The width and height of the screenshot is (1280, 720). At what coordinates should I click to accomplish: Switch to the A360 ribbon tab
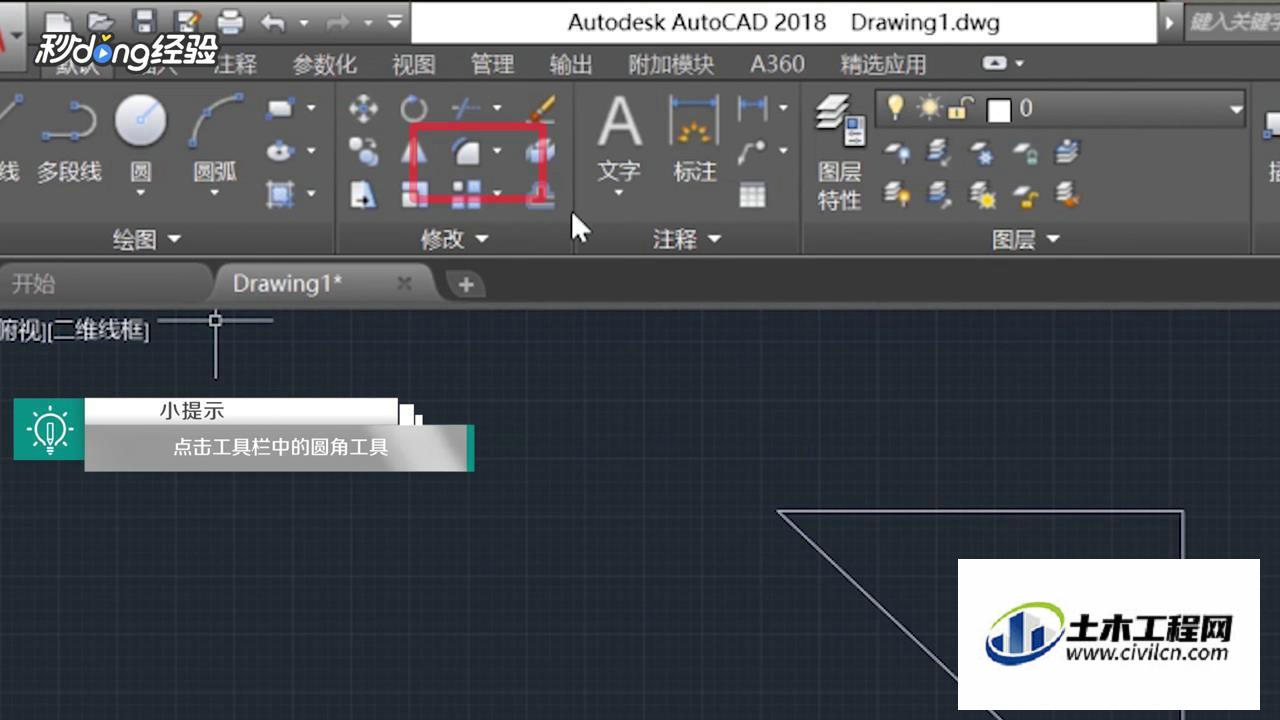[777, 64]
